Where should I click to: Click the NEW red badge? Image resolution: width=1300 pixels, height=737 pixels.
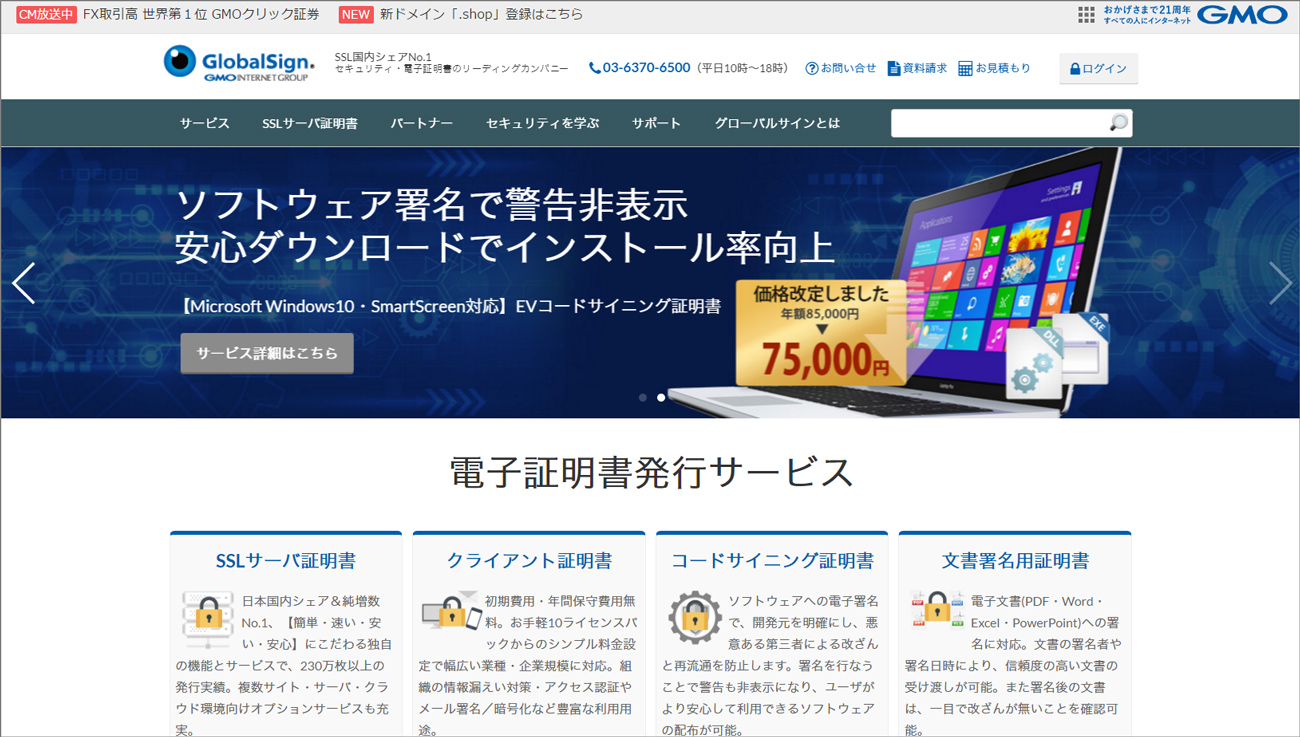356,15
